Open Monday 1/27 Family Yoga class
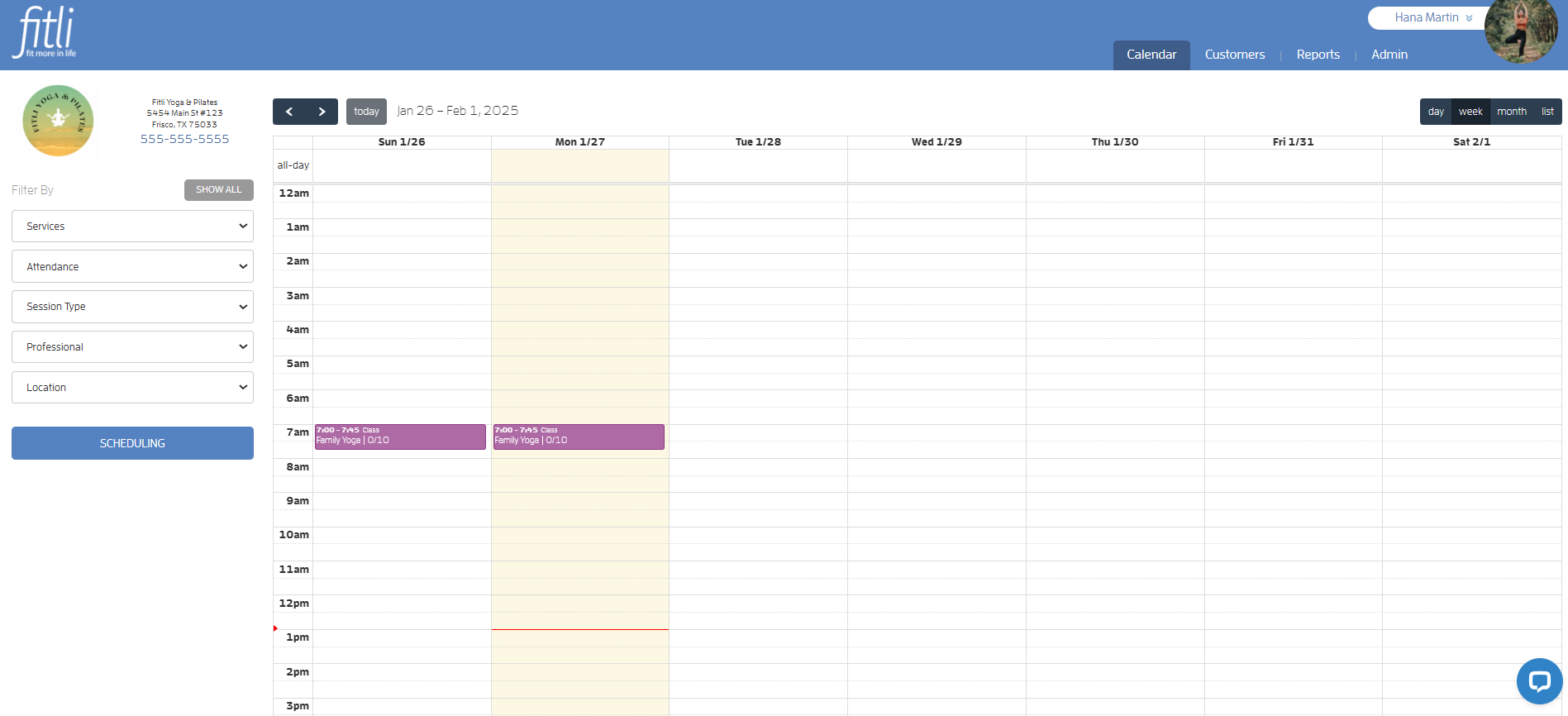Image resolution: width=1568 pixels, height=716 pixels. tap(579, 437)
